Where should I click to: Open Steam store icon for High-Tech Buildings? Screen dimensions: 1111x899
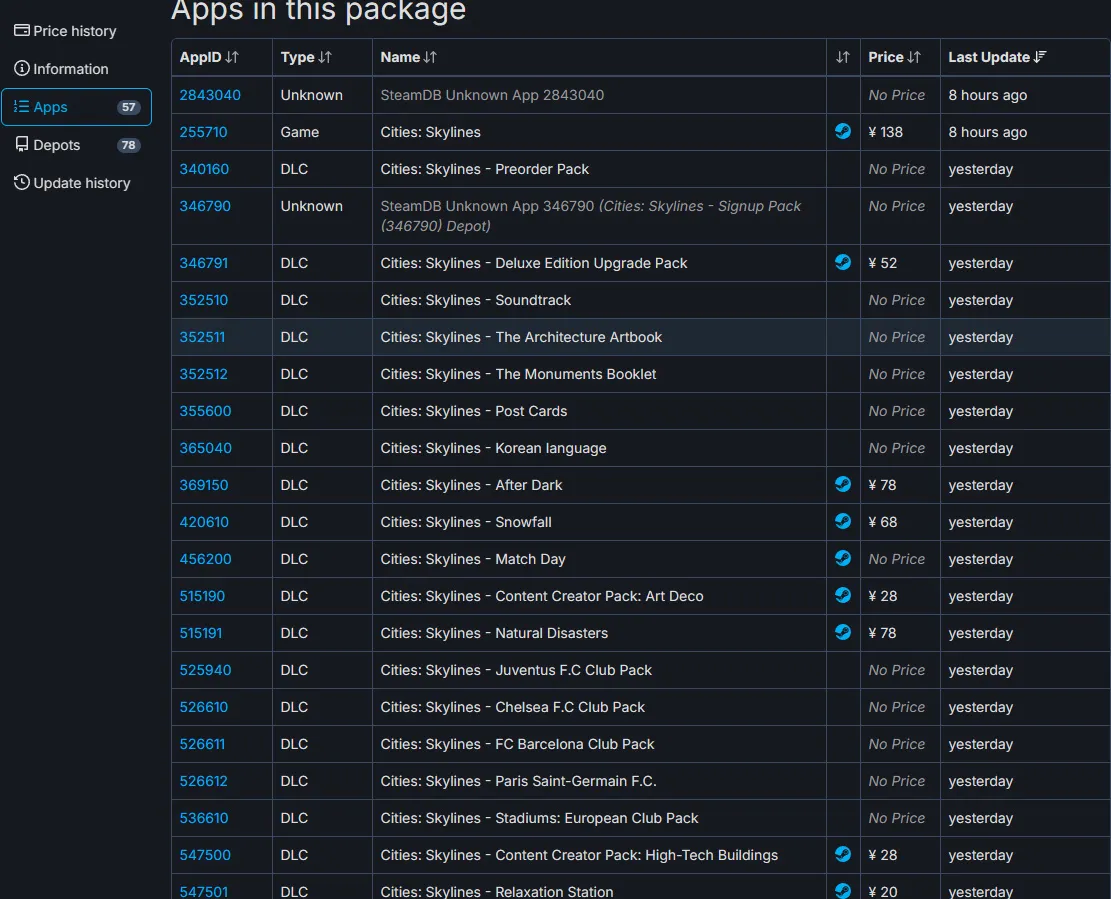coord(842,854)
